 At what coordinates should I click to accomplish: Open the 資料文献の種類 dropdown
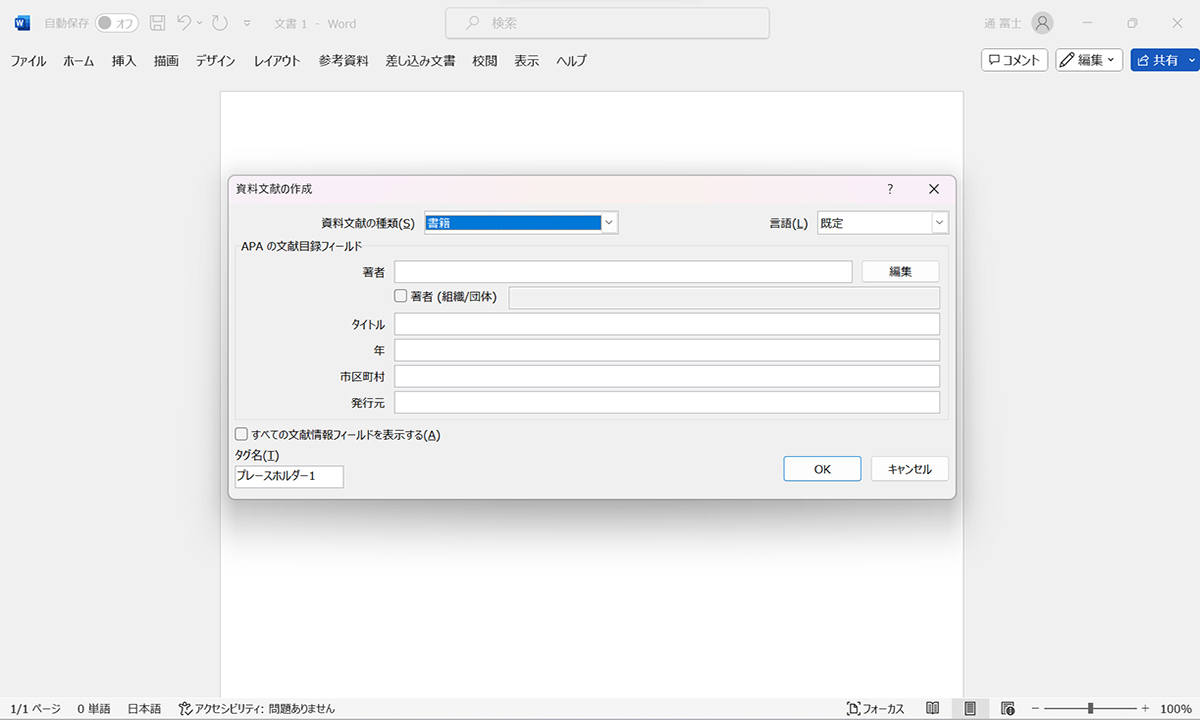[x=609, y=222]
